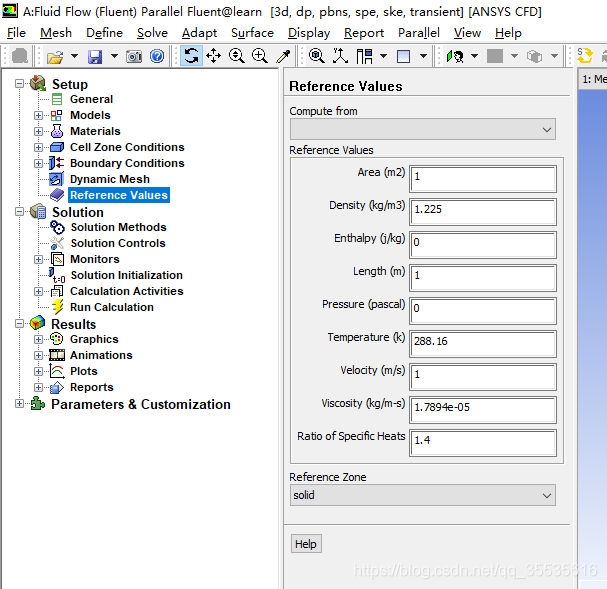
Task: Open the Report menu
Action: pos(364,33)
